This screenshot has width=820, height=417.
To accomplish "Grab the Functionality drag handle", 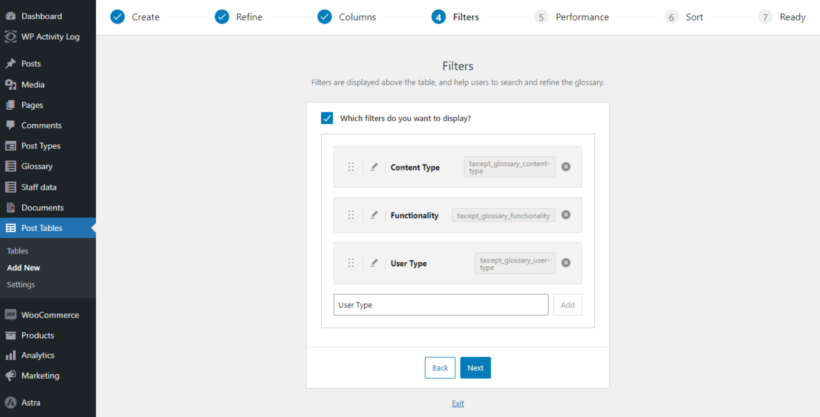I will [351, 215].
